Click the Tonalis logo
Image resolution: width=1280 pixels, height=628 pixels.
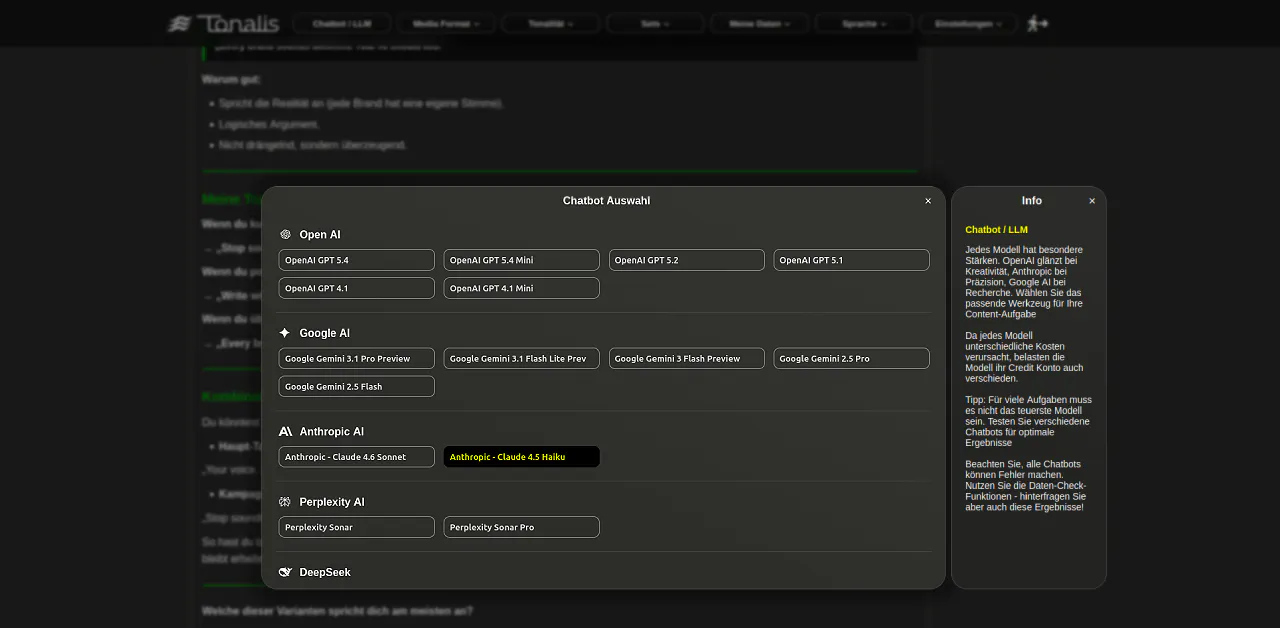click(223, 23)
